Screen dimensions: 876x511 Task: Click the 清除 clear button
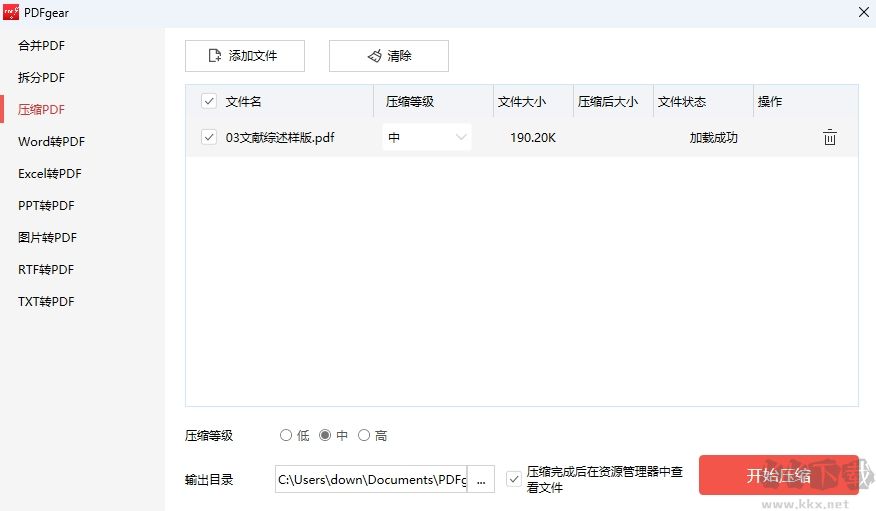tap(389, 56)
